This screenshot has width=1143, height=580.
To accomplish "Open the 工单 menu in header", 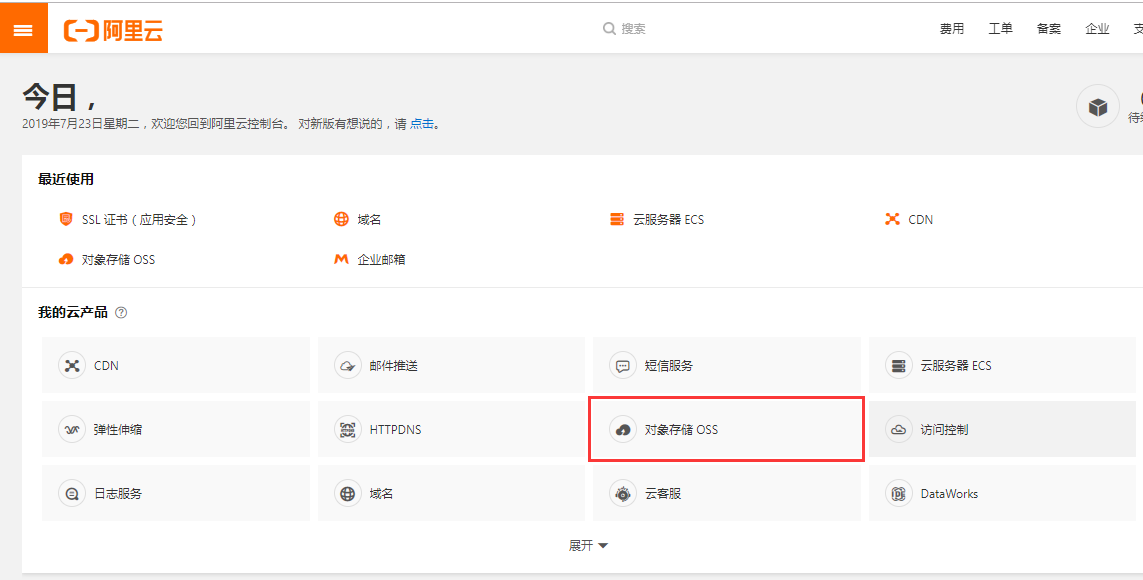I will tap(1001, 29).
